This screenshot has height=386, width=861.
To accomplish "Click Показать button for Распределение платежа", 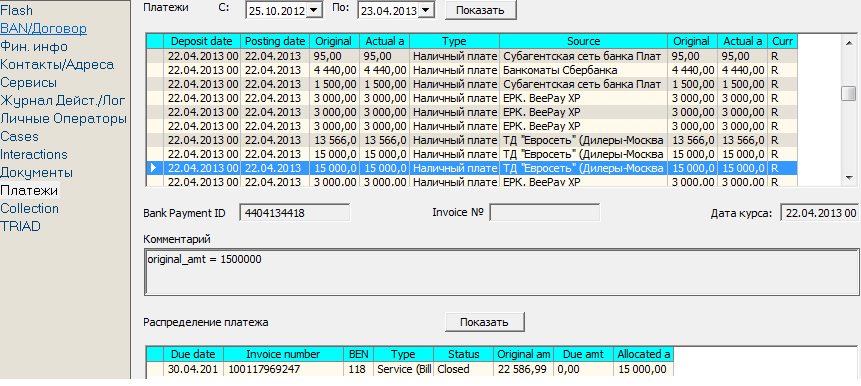I will pyautogui.click(x=484, y=322).
